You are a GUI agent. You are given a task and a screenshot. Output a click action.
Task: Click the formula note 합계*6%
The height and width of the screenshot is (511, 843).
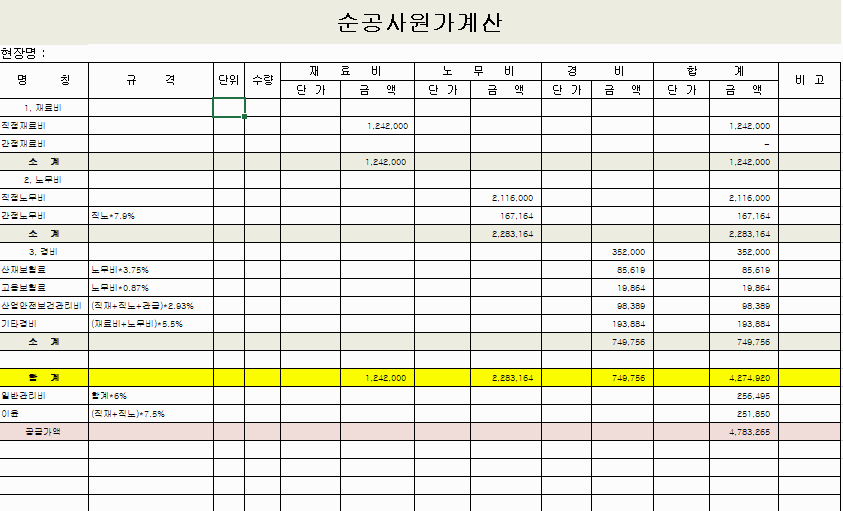109,396
